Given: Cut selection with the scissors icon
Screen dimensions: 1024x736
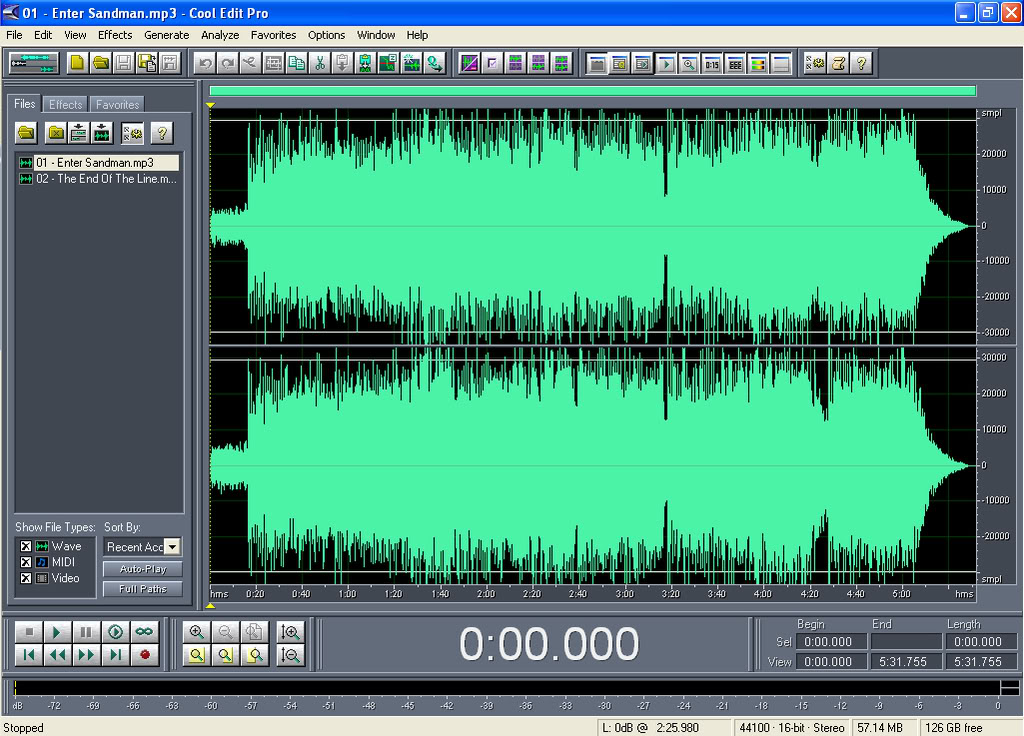Looking at the screenshot, I should (319, 63).
